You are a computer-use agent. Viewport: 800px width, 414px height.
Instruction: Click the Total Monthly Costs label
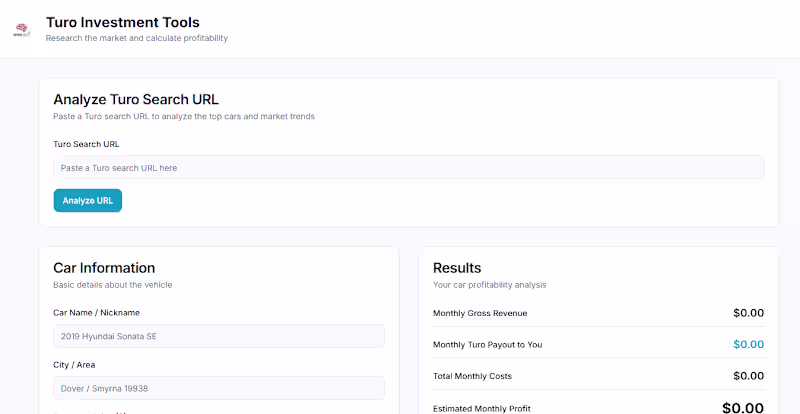(472, 376)
